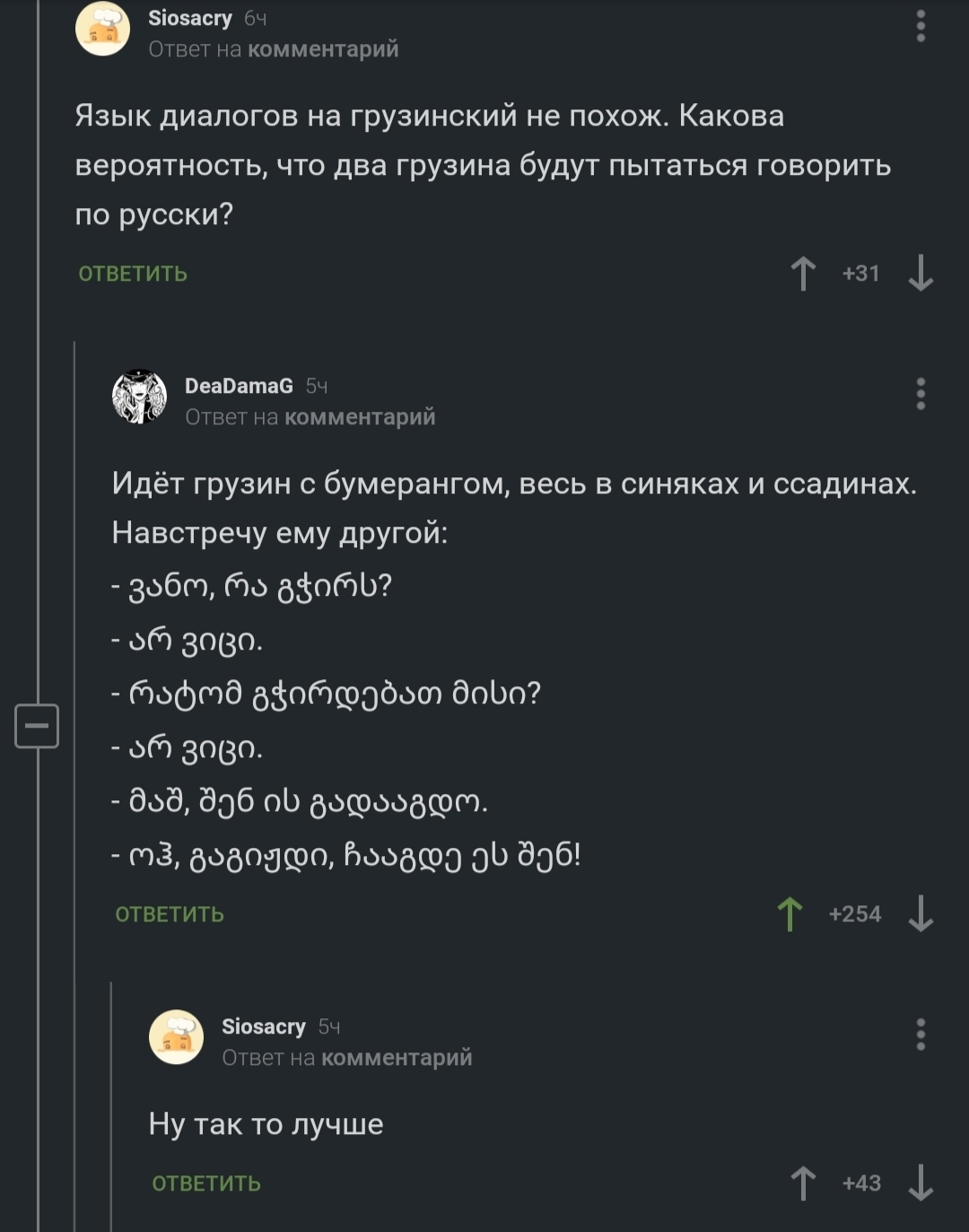Downvote the comment rated +254
The image size is (969, 1232).
tap(921, 914)
